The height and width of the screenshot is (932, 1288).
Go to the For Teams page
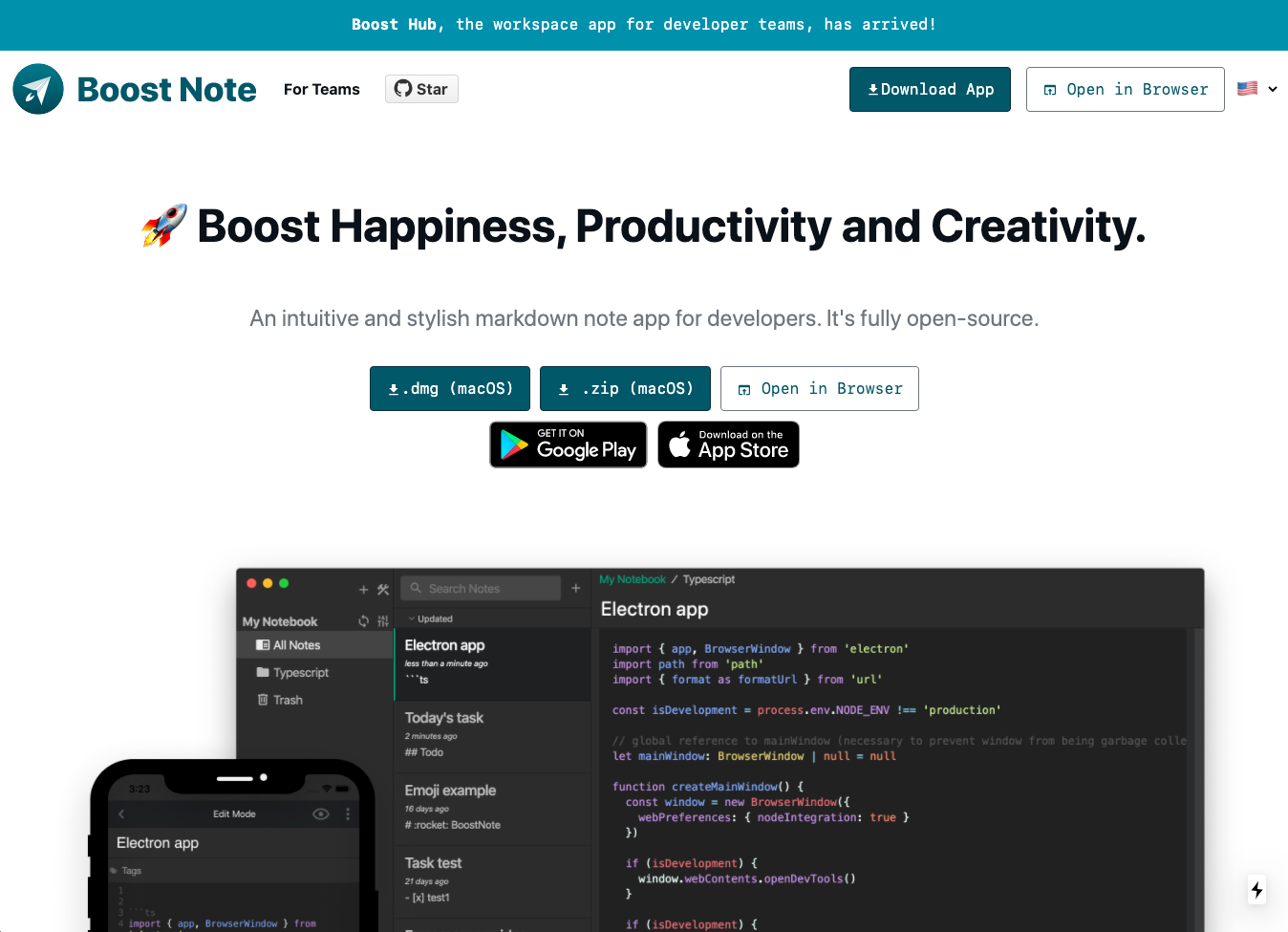tap(322, 89)
